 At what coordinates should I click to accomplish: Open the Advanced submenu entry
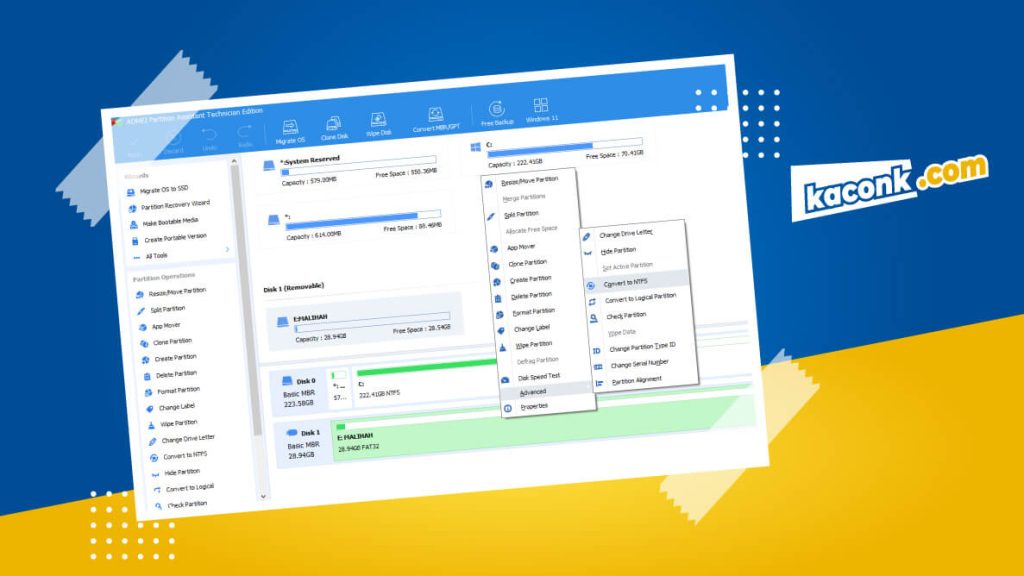coord(546,392)
